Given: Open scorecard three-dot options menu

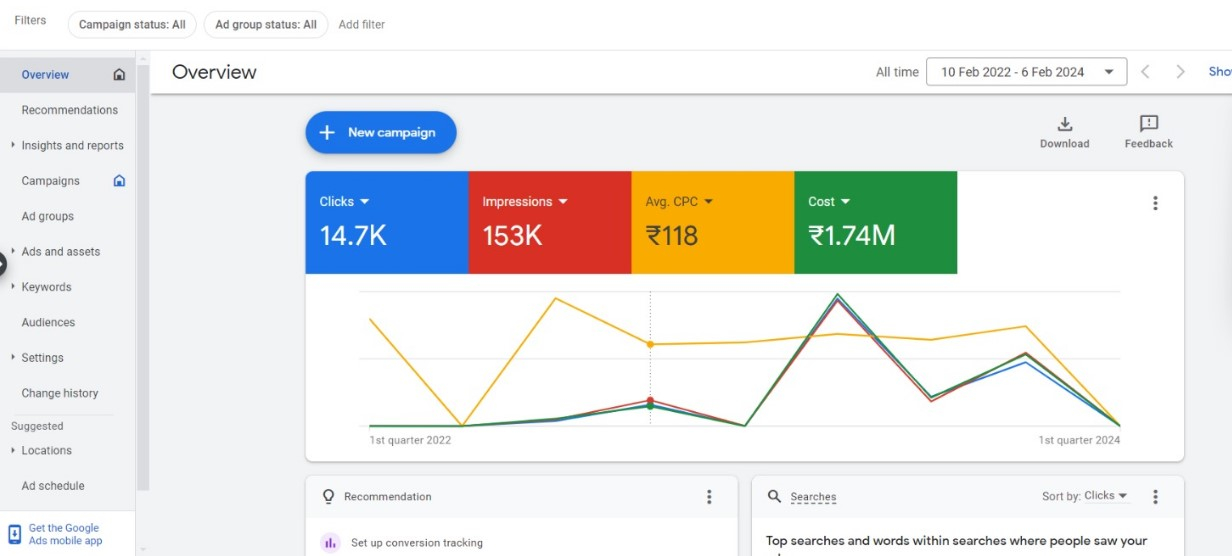Looking at the screenshot, I should coord(1155,203).
